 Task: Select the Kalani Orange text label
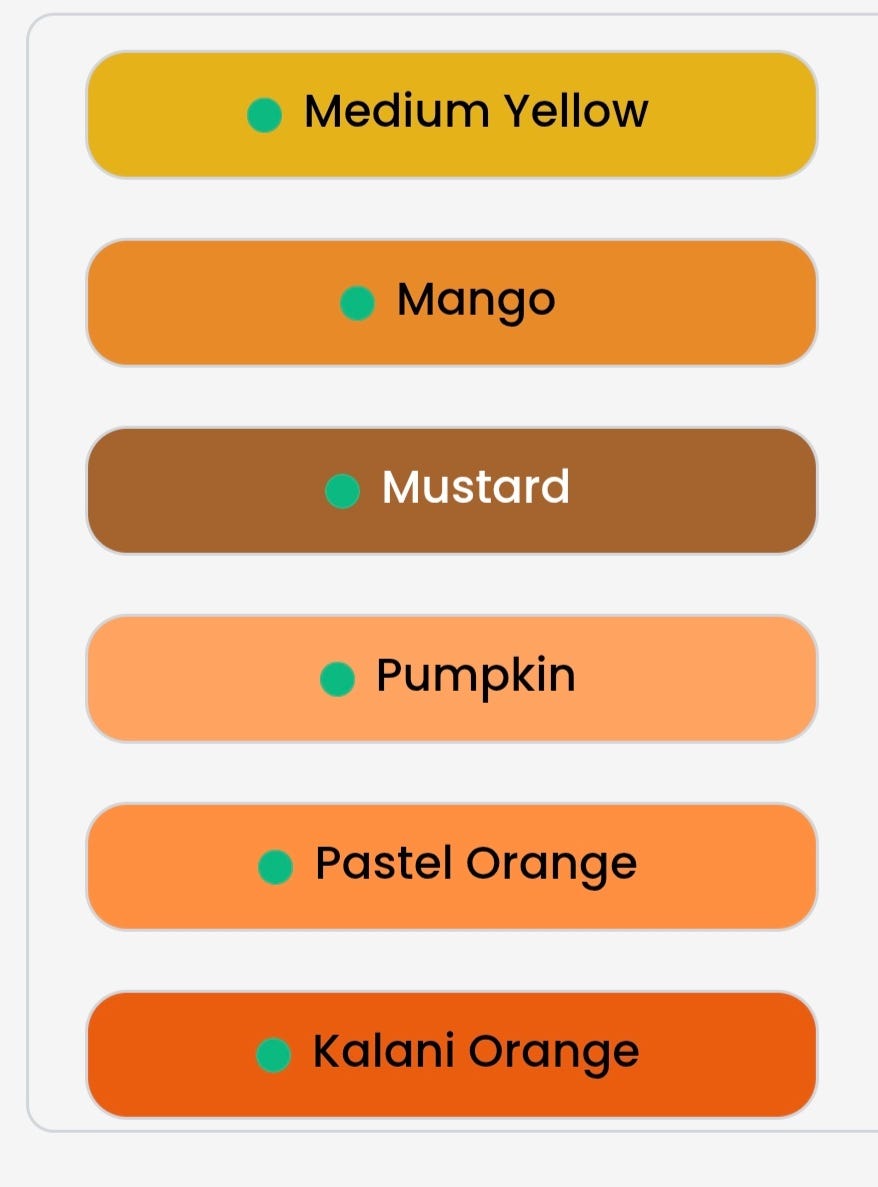click(476, 1051)
